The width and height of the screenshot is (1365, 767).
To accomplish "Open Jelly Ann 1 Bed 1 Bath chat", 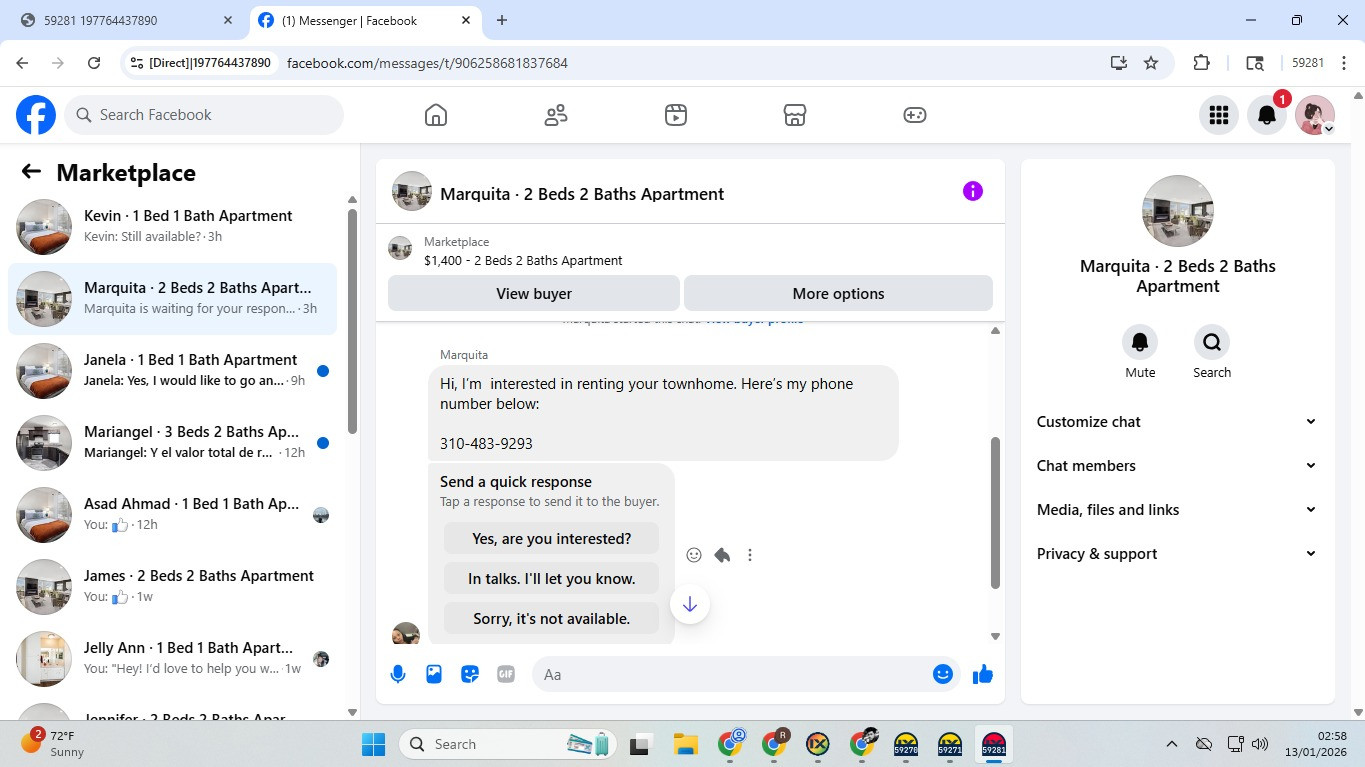I will pyautogui.click(x=172, y=659).
